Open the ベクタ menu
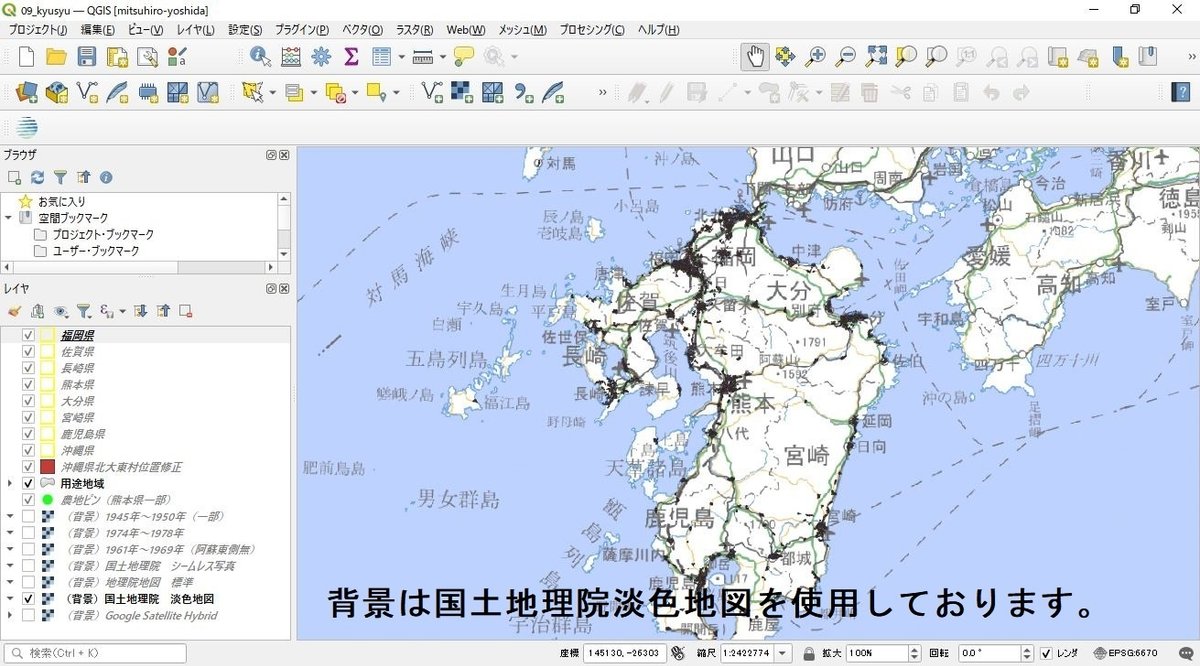This screenshot has height=666, width=1200. [364, 30]
